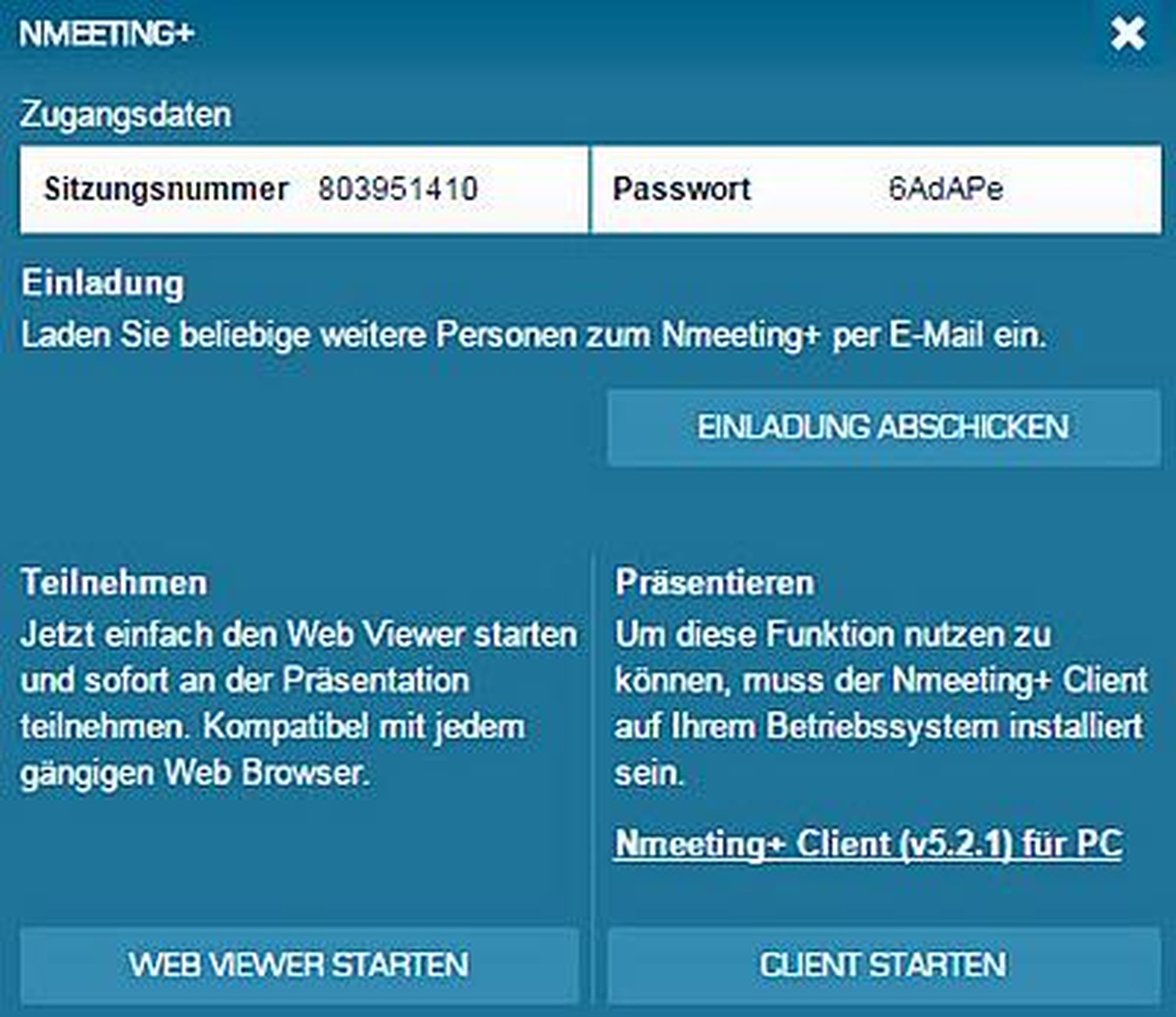
Task: Click the Teilnehmen heading
Action: 114,583
